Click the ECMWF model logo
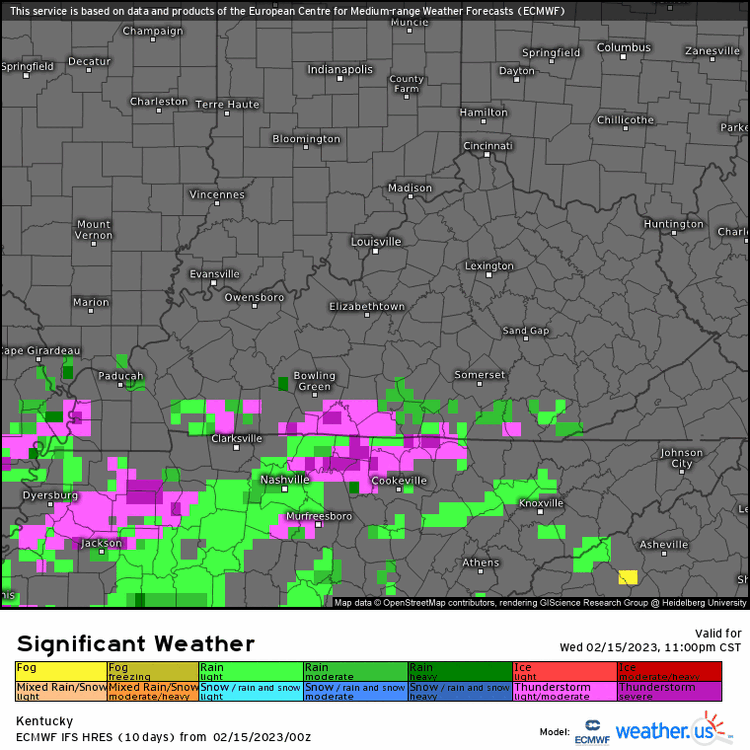750x750 pixels. (x=592, y=732)
